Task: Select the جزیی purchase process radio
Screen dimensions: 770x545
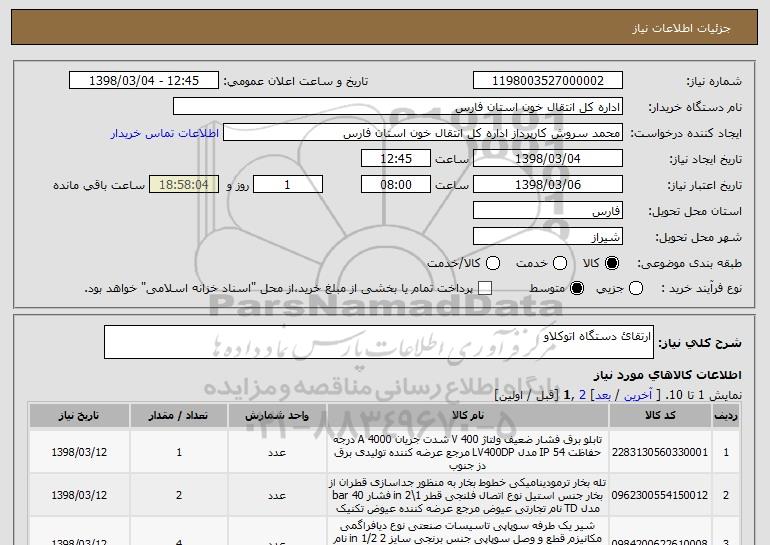Action: pos(635,288)
